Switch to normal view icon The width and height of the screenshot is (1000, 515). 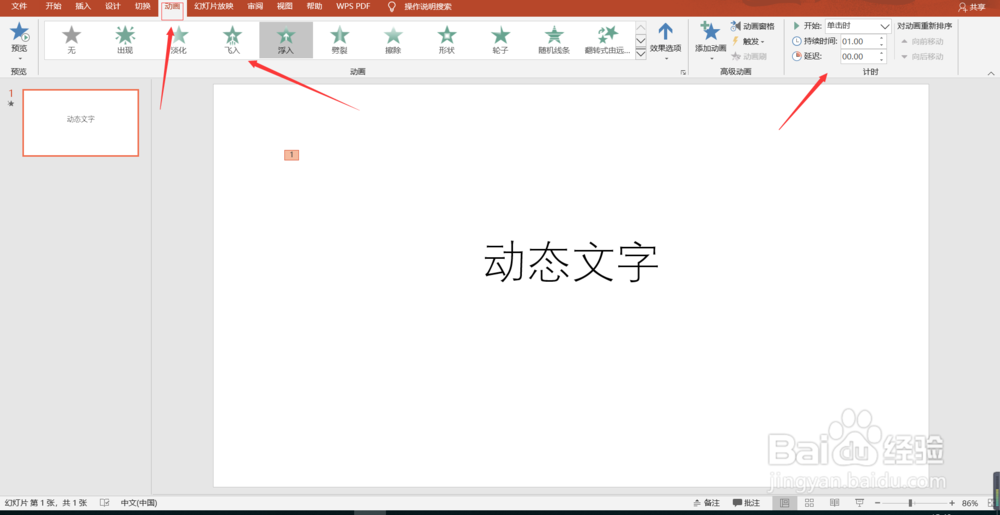[x=784, y=503]
